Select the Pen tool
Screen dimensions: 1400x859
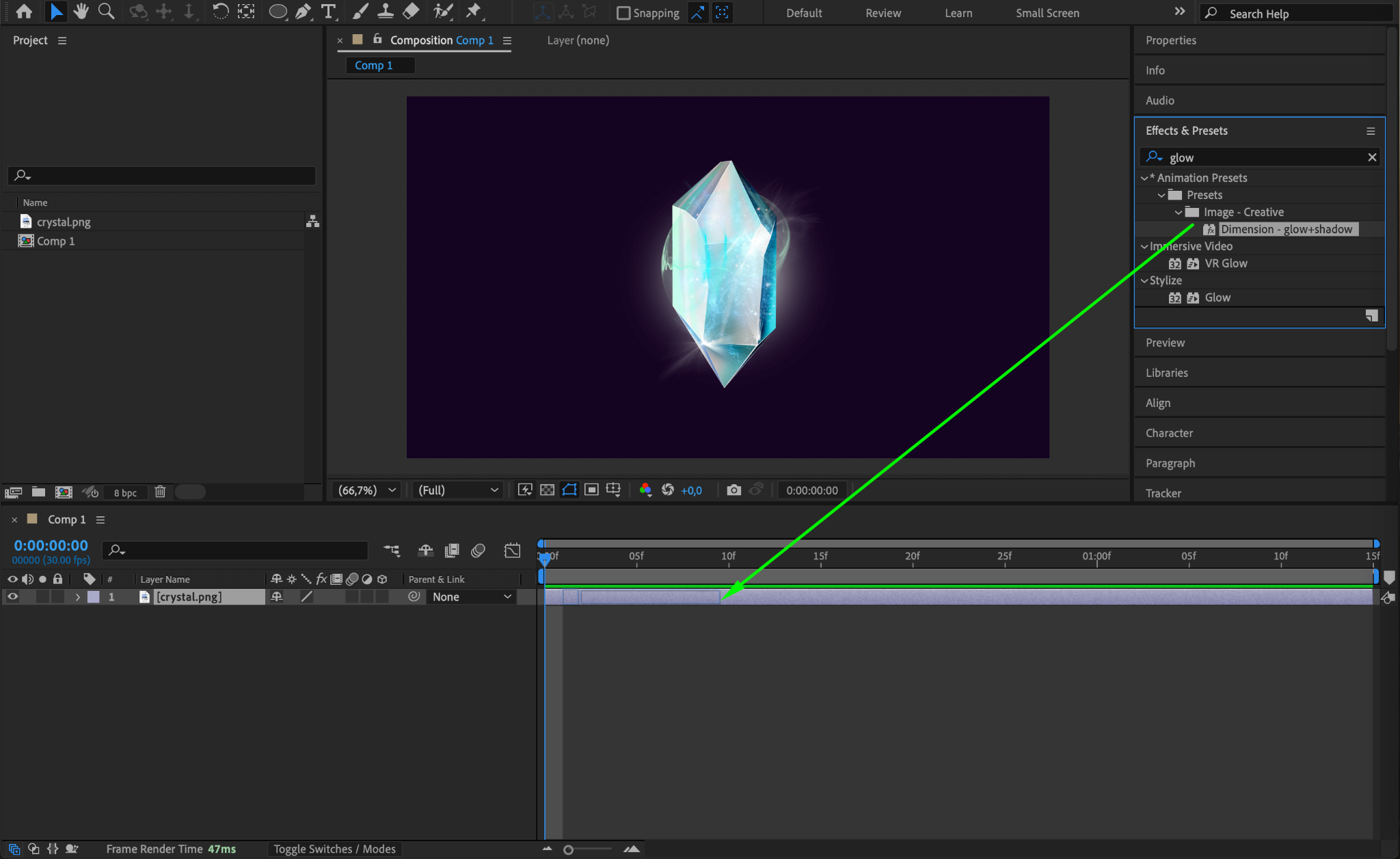303,12
